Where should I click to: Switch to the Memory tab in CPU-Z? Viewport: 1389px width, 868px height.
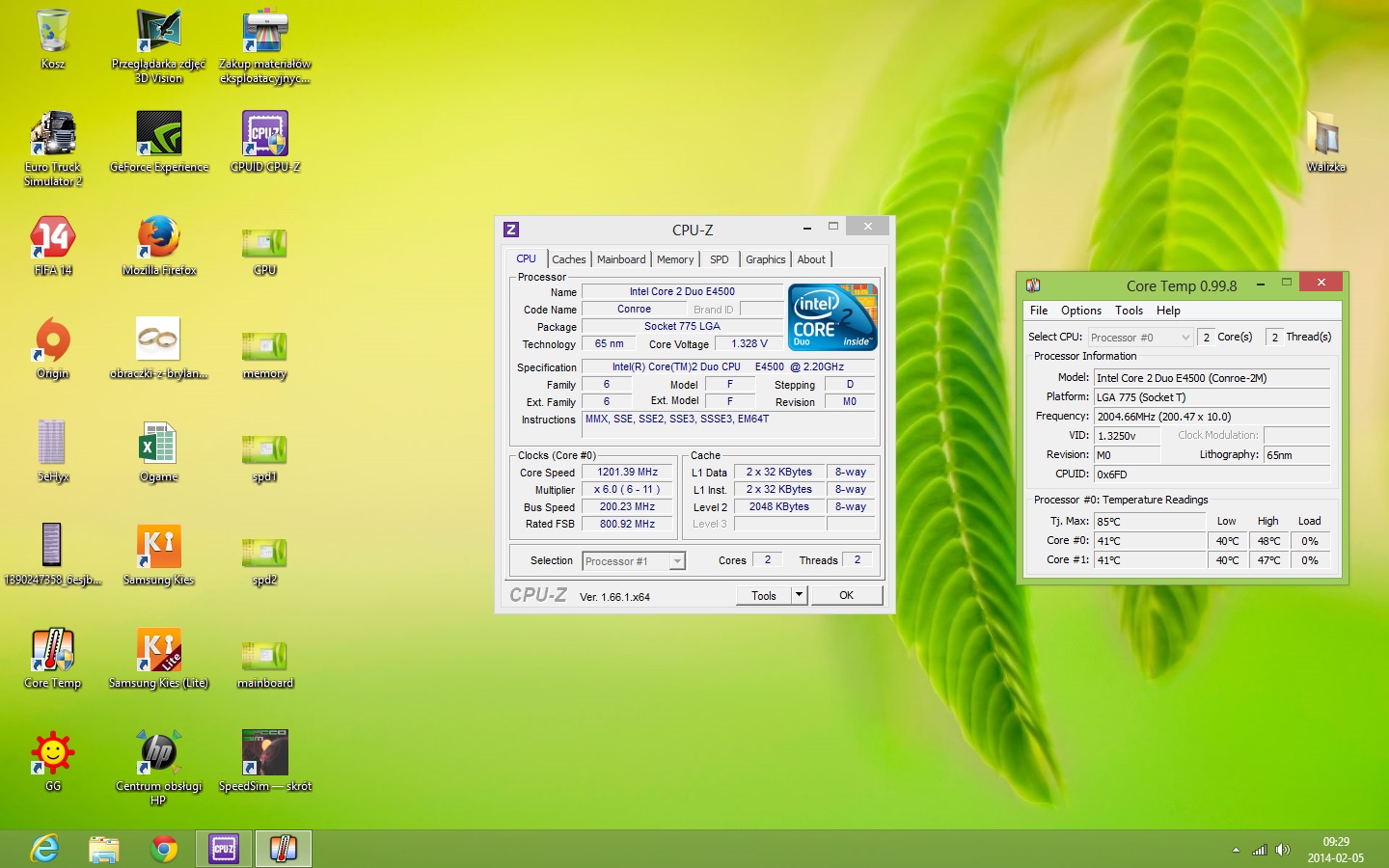(x=675, y=259)
